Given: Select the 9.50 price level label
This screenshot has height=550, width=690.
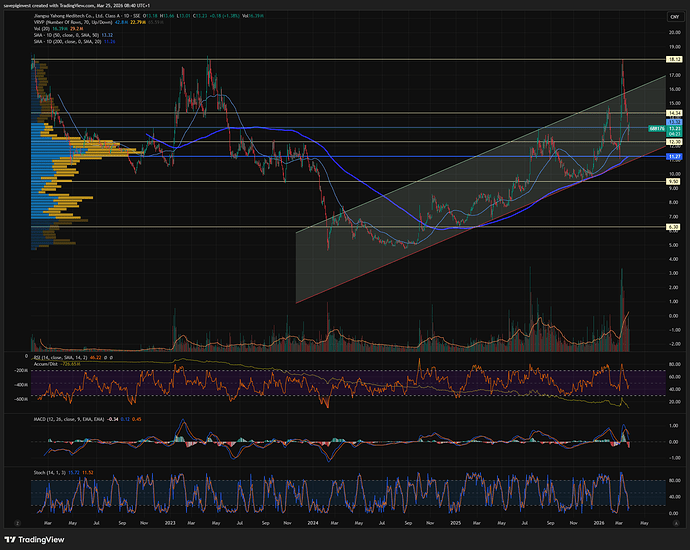Looking at the screenshot, I should (x=673, y=182).
